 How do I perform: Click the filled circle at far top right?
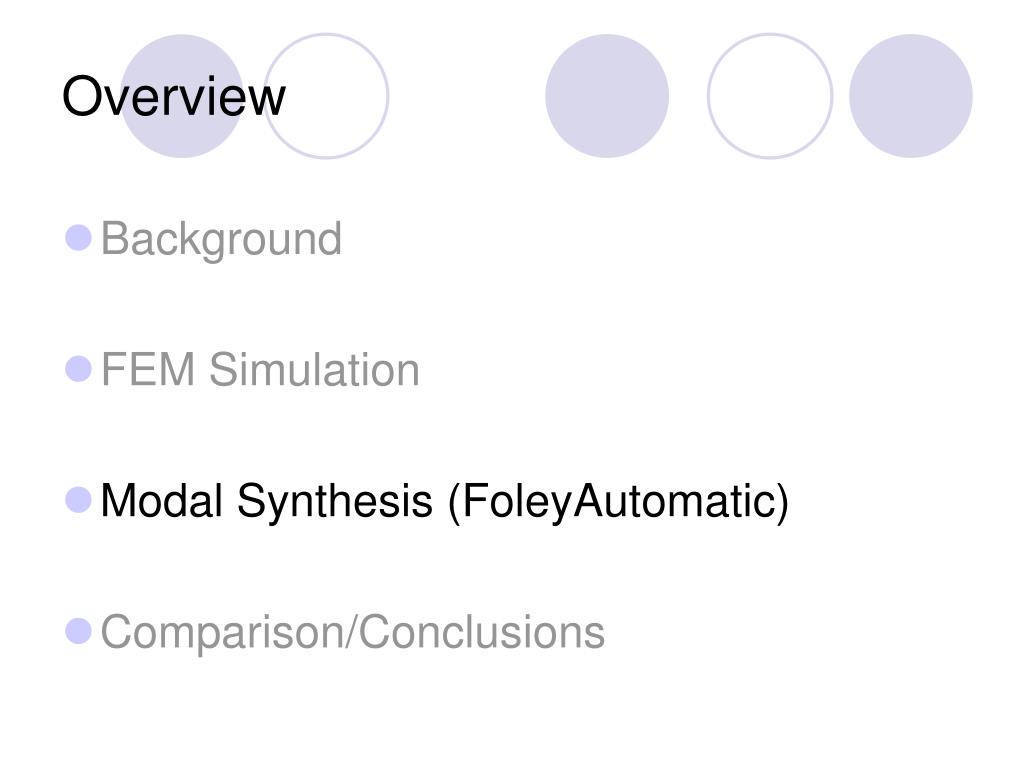coord(910,96)
